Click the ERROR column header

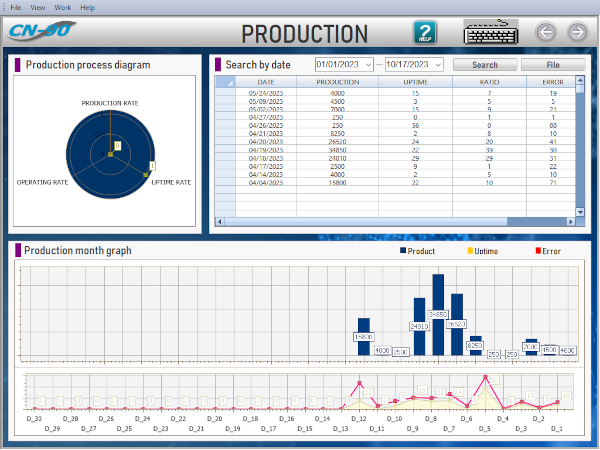551,82
